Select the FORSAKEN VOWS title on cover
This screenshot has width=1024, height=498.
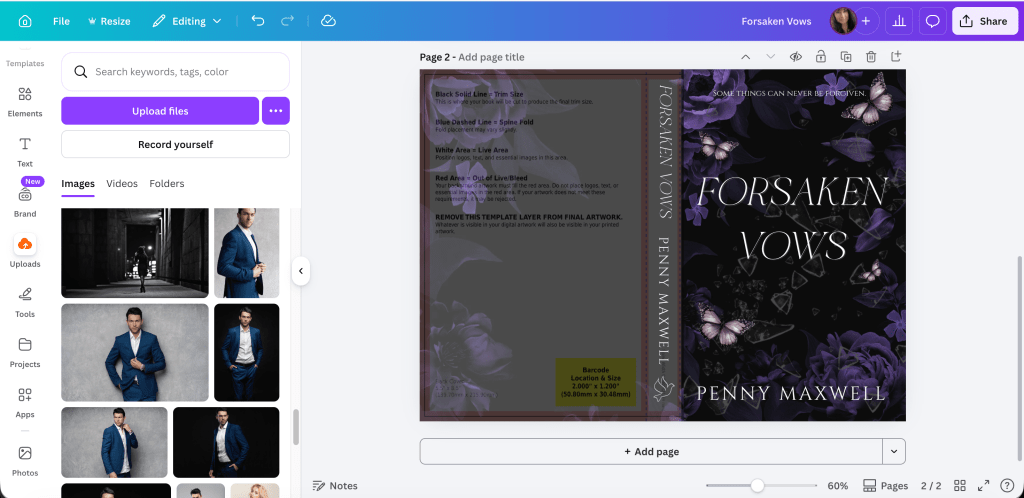click(793, 217)
